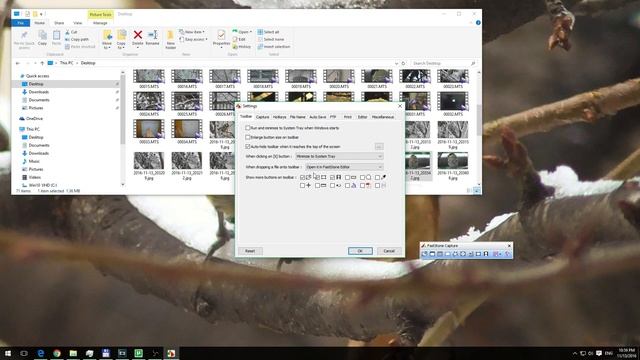Open Microsoft Edge from the taskbar
640x360 pixels.
click(40, 353)
